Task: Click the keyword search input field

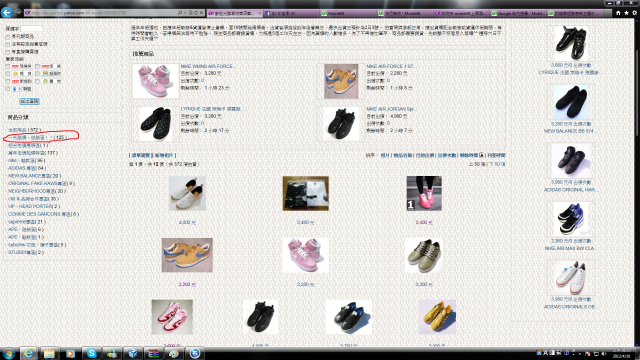Action: coord(31,29)
